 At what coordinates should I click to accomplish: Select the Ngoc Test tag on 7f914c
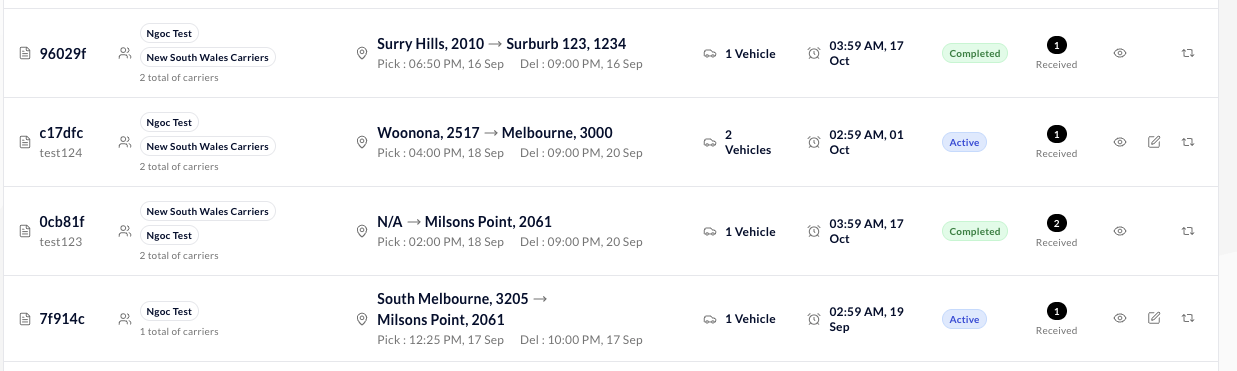point(169,311)
